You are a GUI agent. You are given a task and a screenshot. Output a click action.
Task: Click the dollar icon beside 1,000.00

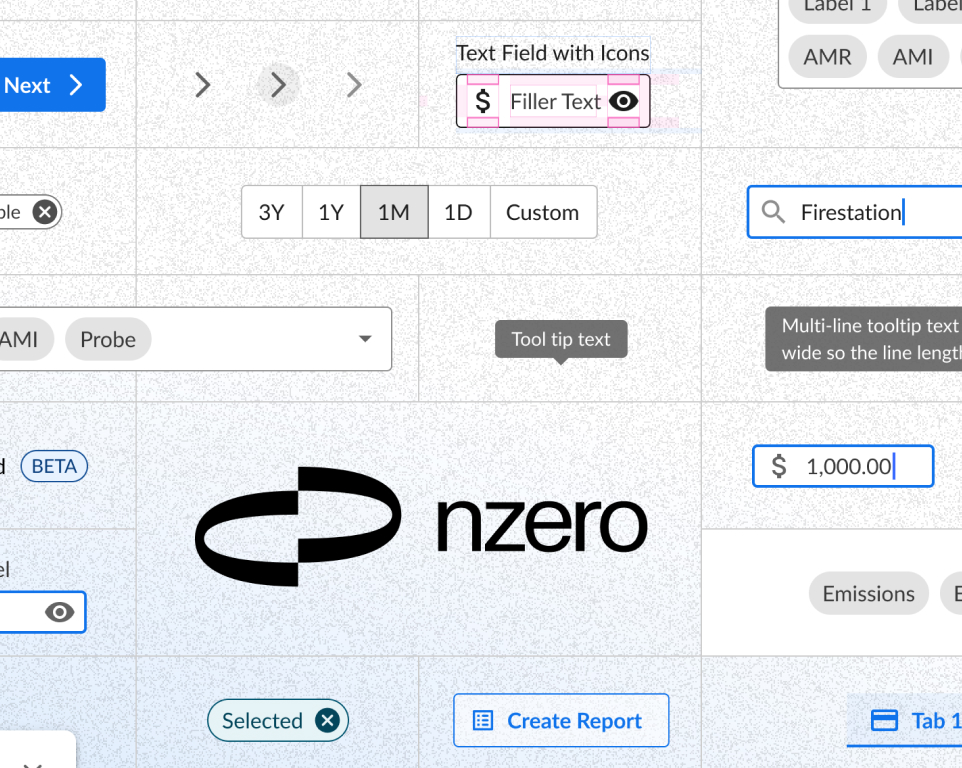coord(780,466)
